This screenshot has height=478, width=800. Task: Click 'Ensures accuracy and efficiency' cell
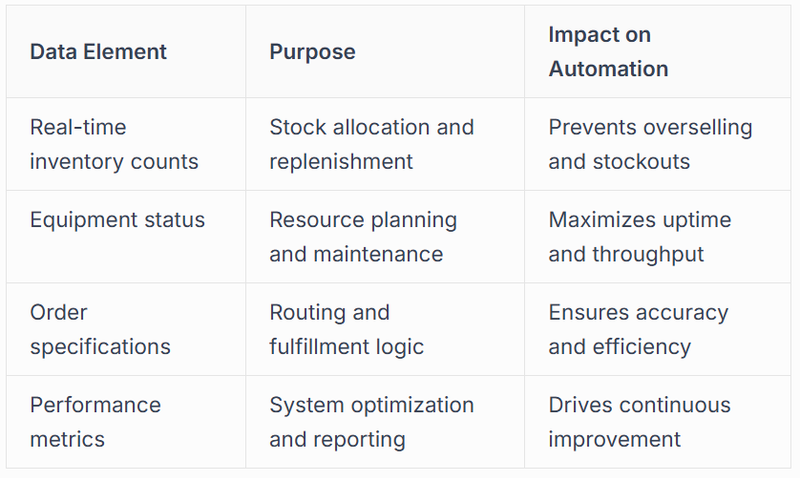click(638, 329)
